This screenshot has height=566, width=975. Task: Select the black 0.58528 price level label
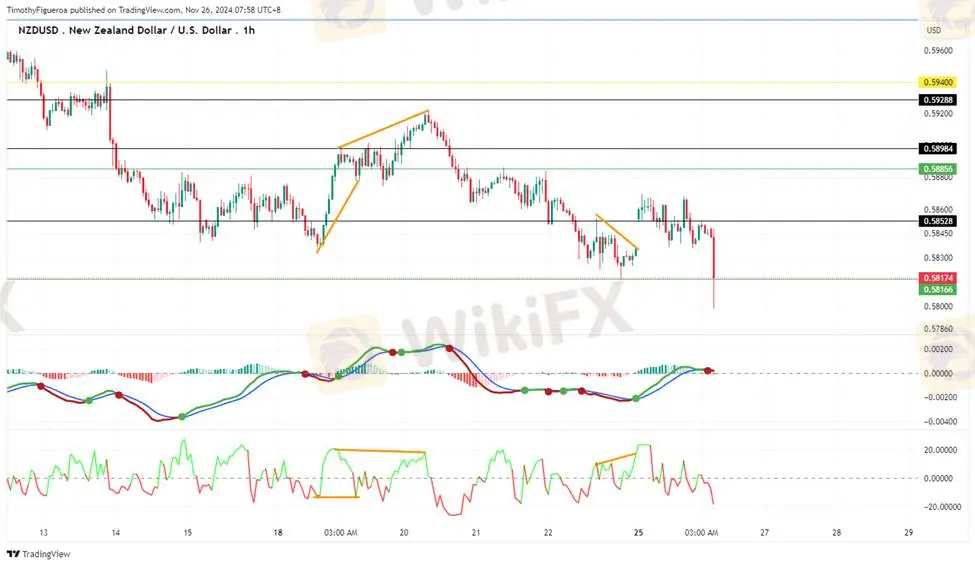[938, 221]
